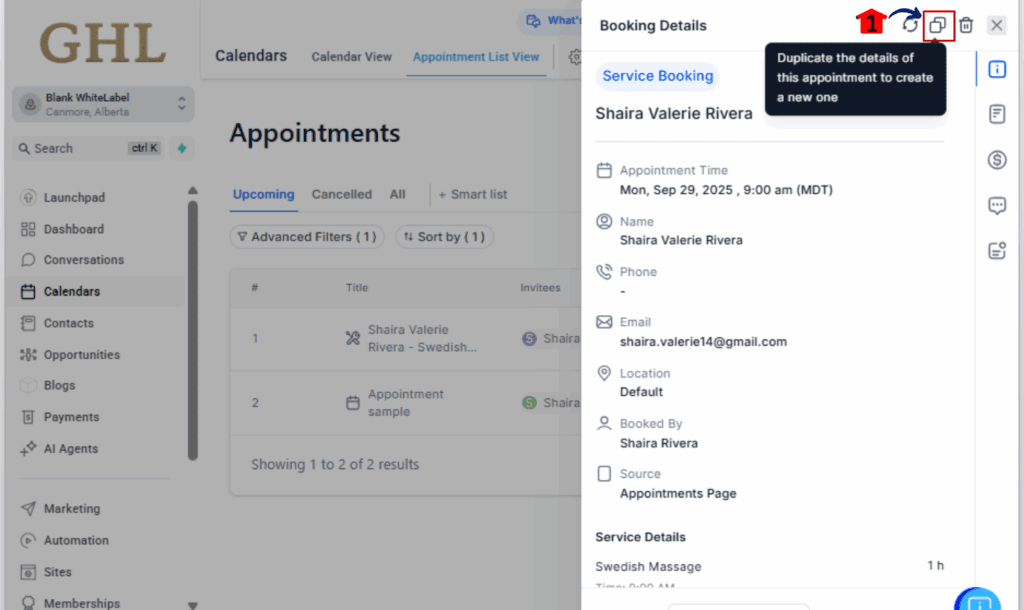Delete the booking with the trash icon
The image size is (1024, 610).
966,25
